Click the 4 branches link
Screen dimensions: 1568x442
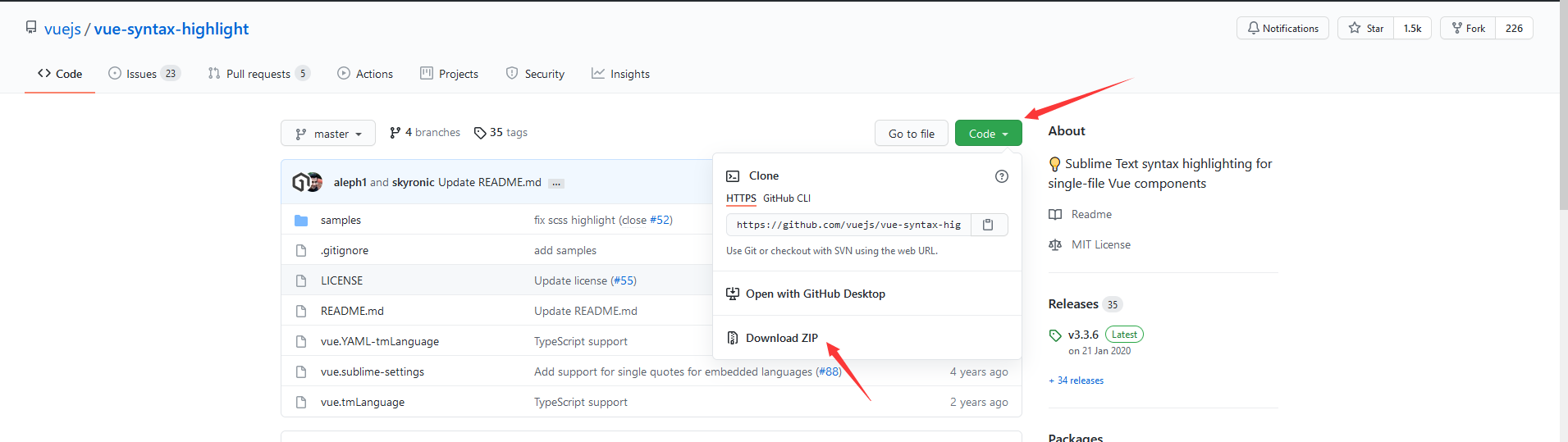click(425, 132)
